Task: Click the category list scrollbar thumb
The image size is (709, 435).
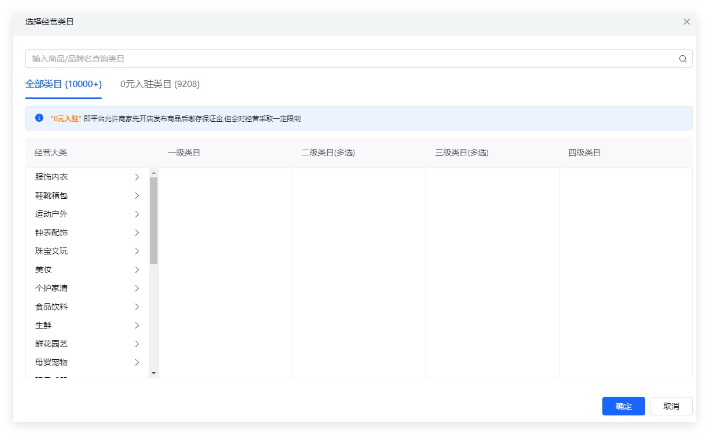Action: point(154,220)
